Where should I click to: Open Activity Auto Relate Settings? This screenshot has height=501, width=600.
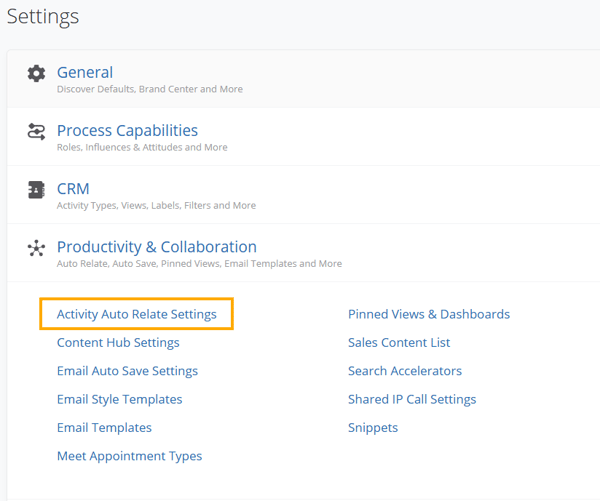coord(137,314)
